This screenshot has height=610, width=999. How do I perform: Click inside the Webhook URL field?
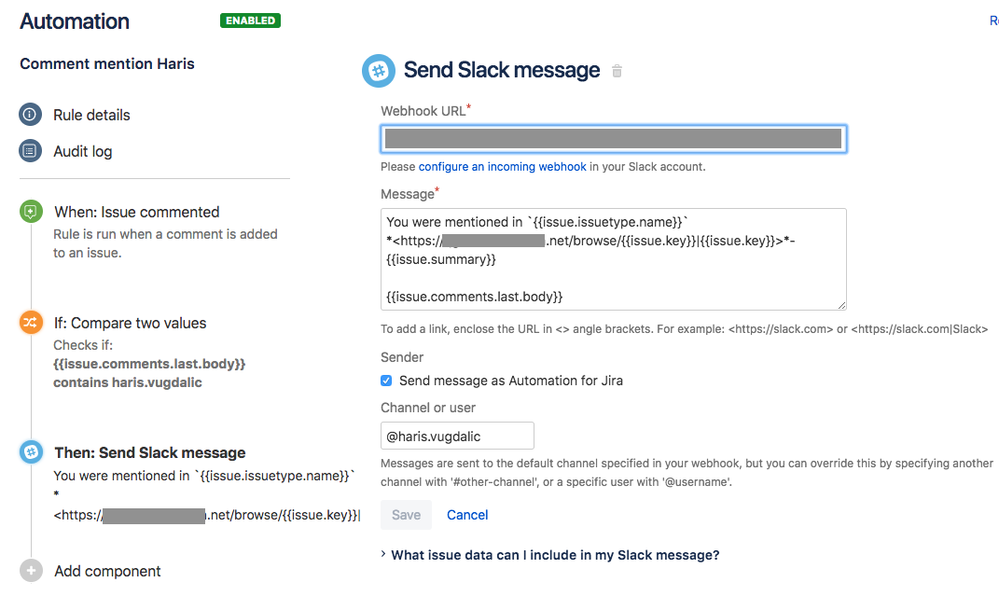[x=612, y=138]
